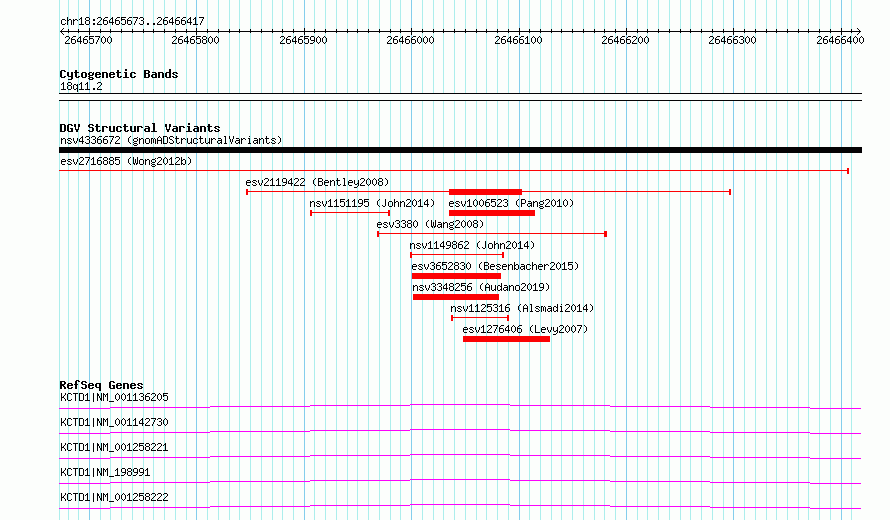
Task: Open variant esv3652830 (Besenbacher2015) label
Action: coord(495,266)
